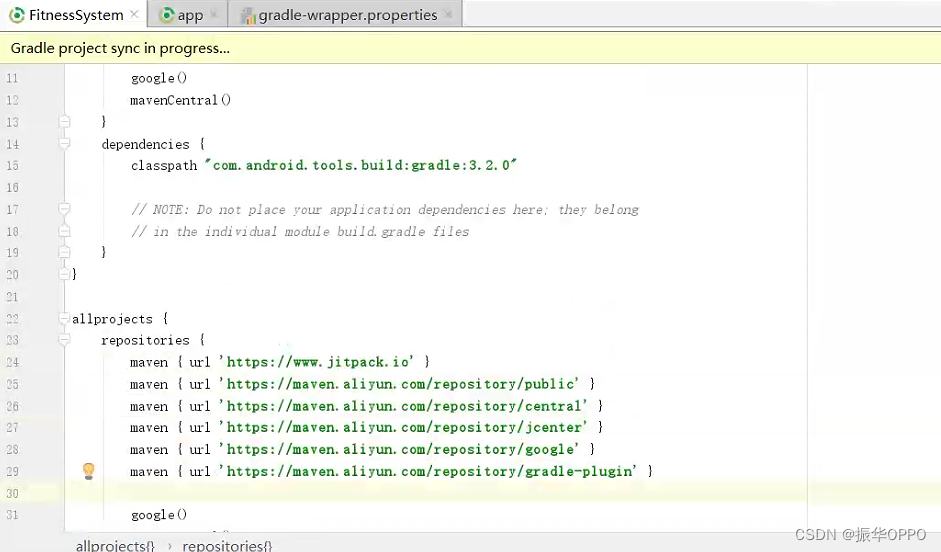The height and width of the screenshot is (552, 941).
Task: Click the lightbulb quick-fix icon on line 29
Action: pyautogui.click(x=88, y=471)
